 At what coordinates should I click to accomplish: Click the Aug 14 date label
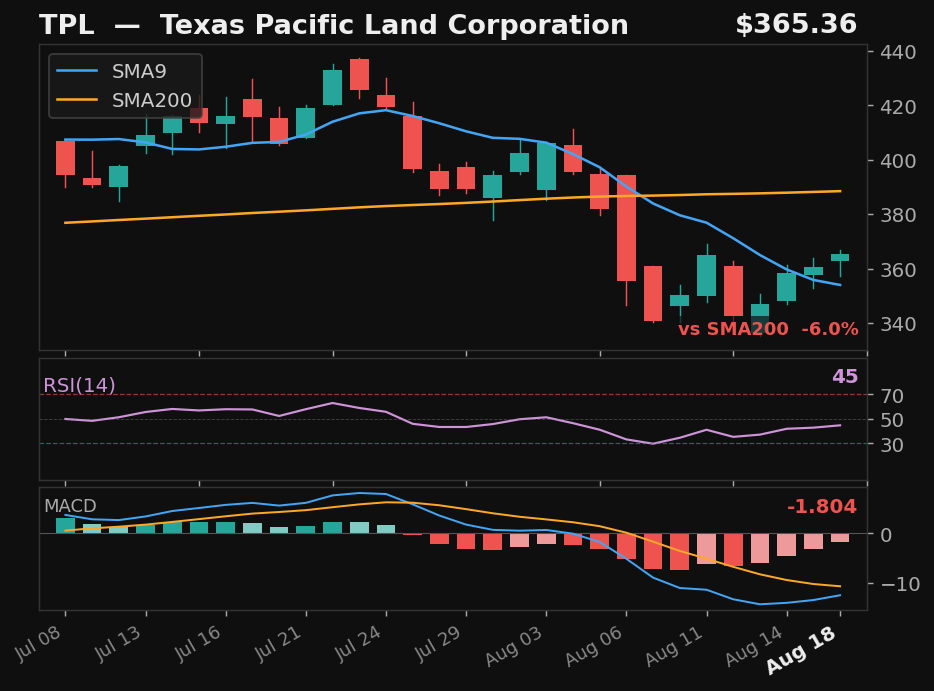[754, 646]
